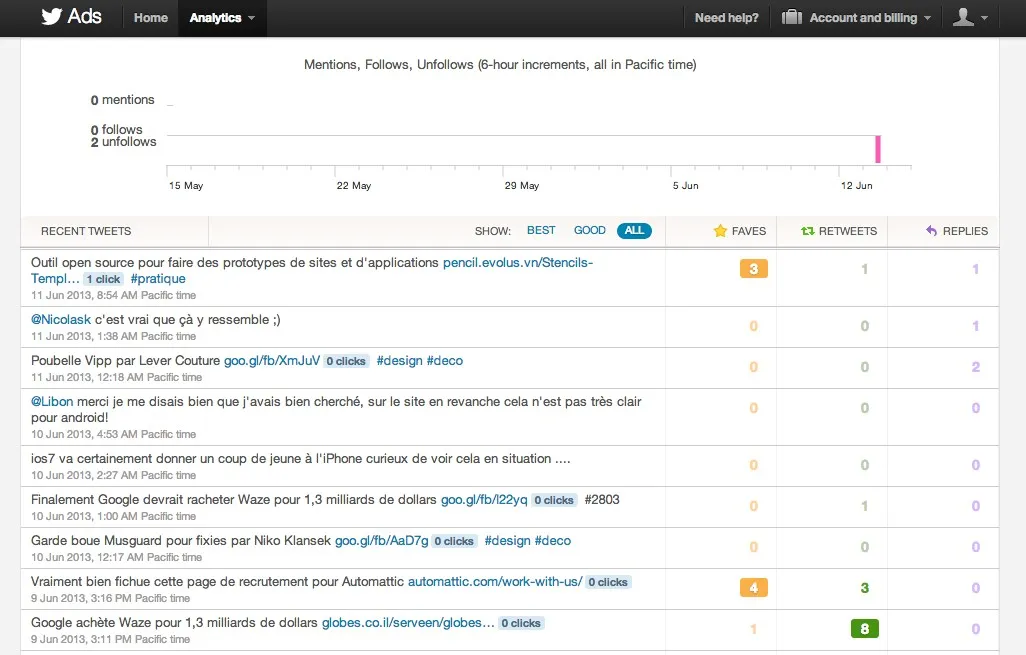Click the green 8 retweets badge
The width and height of the screenshot is (1026, 655).
(x=864, y=629)
